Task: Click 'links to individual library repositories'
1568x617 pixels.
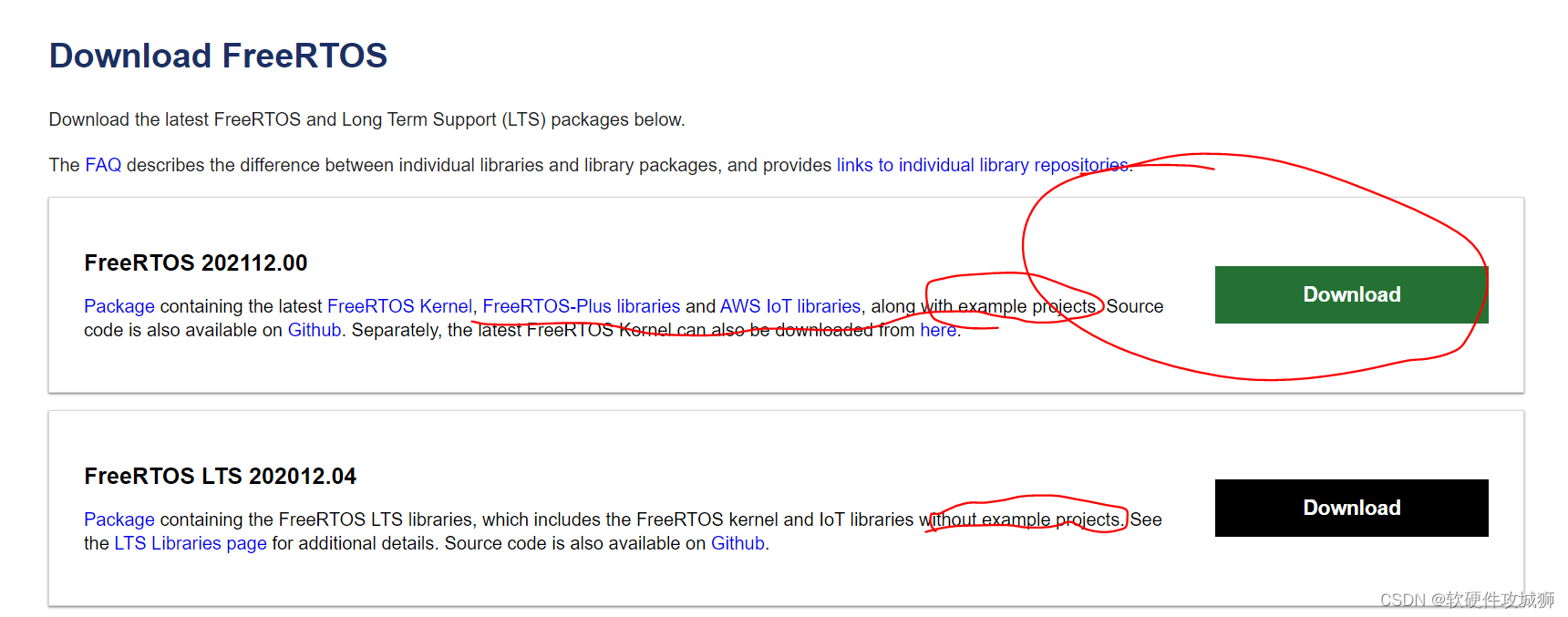Action: (981, 165)
